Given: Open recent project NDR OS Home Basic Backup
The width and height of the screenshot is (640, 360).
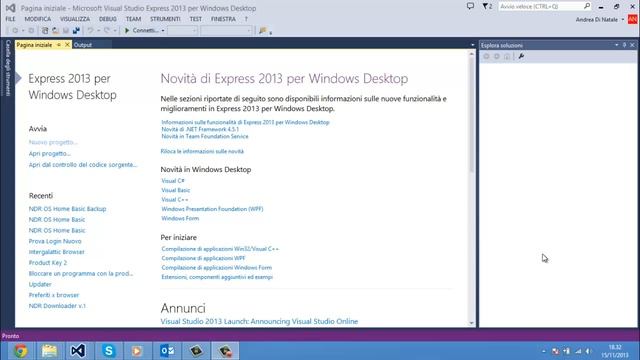Looking at the screenshot, I should (x=67, y=209).
